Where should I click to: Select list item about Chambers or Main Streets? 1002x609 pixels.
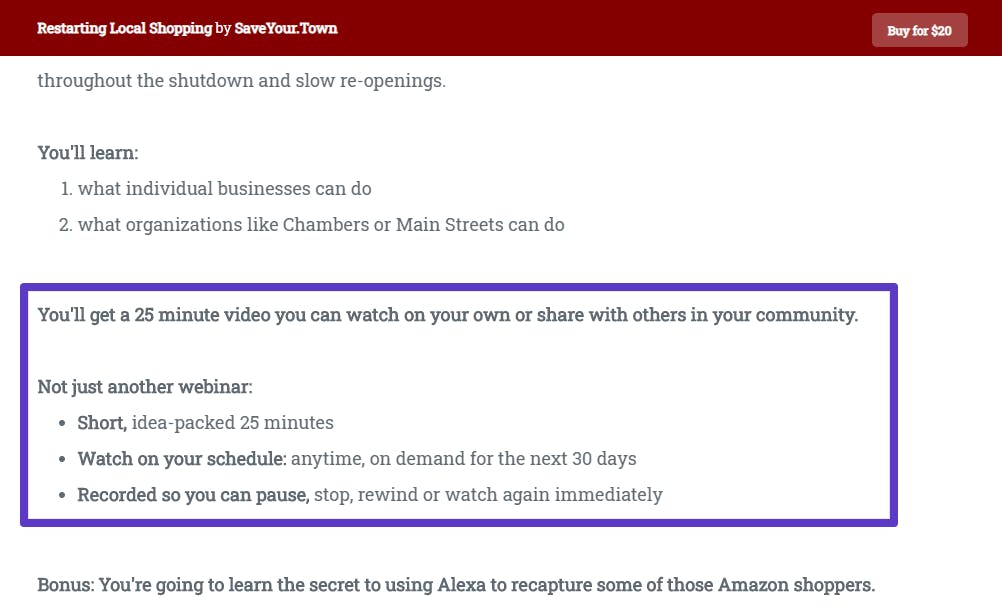tap(321, 224)
